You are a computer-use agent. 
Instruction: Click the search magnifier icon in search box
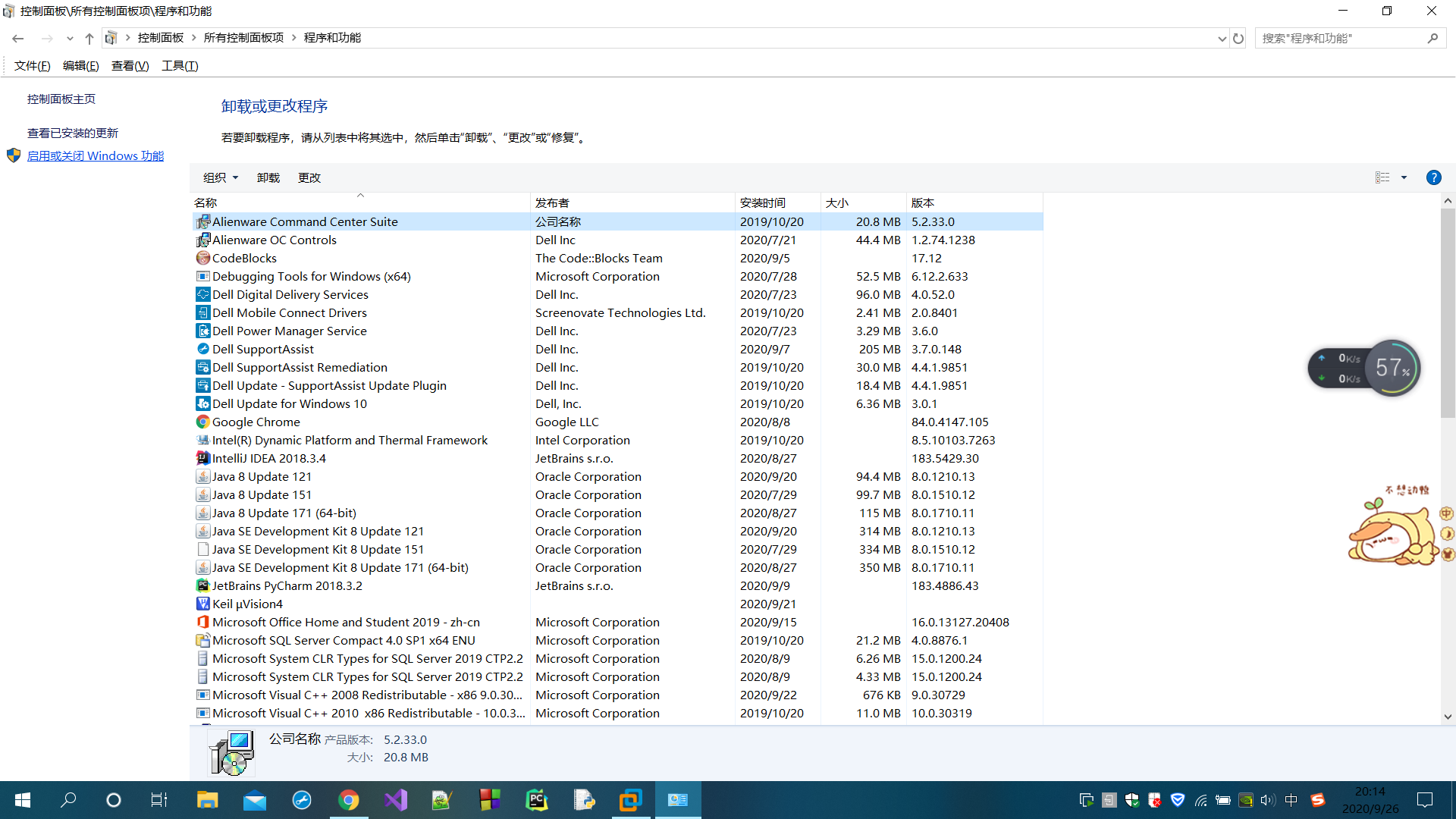[1432, 38]
